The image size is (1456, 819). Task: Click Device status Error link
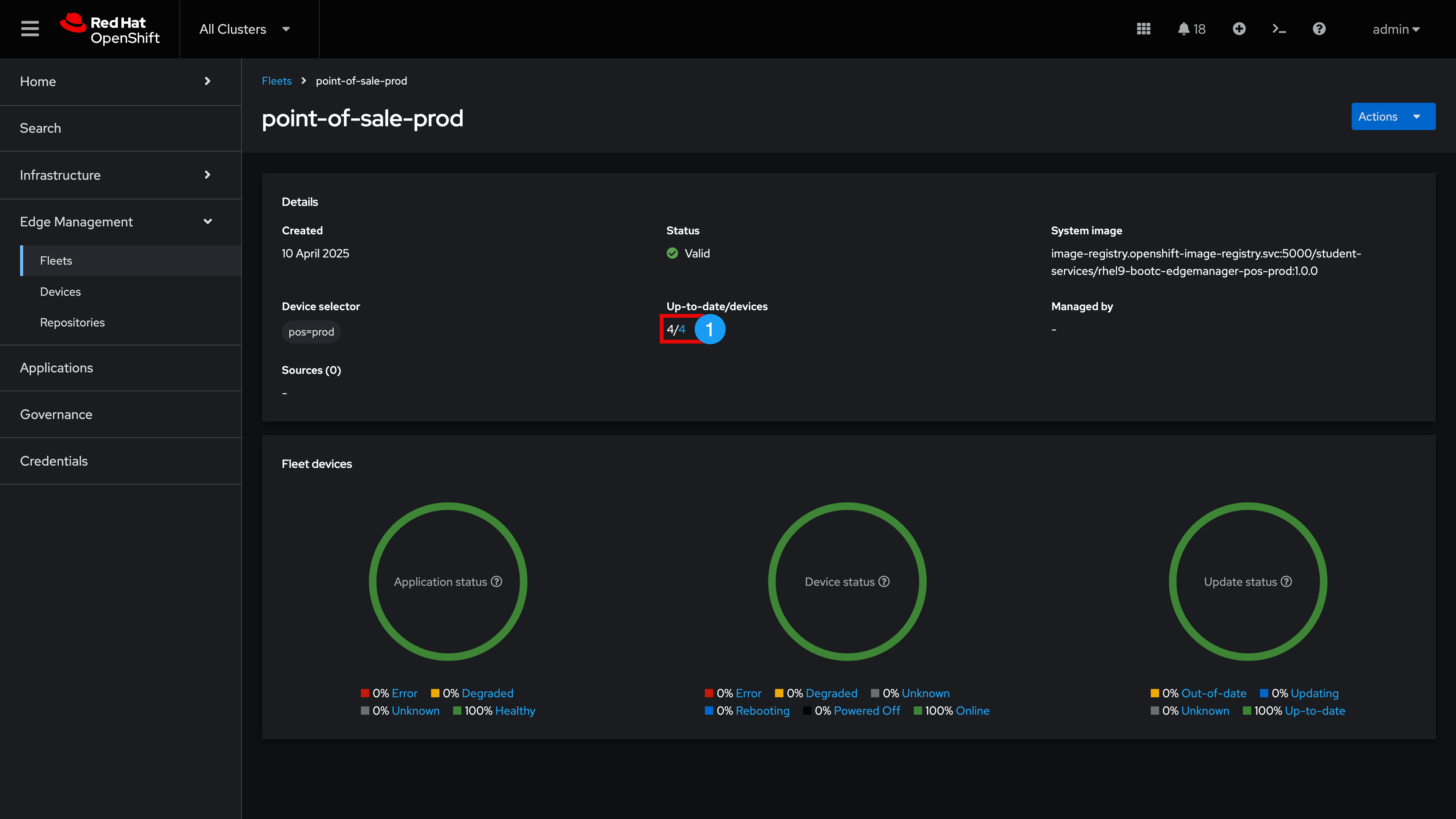748,693
